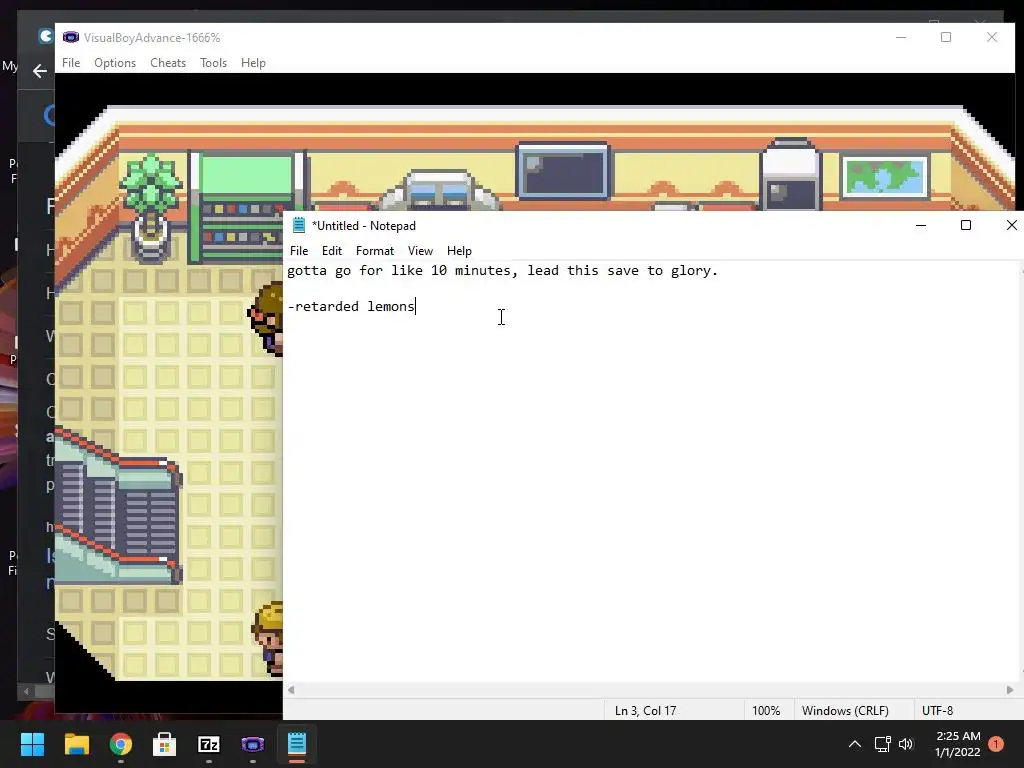
Task: Click 'Ln 3, Col 17' status entry
Action: [645, 711]
